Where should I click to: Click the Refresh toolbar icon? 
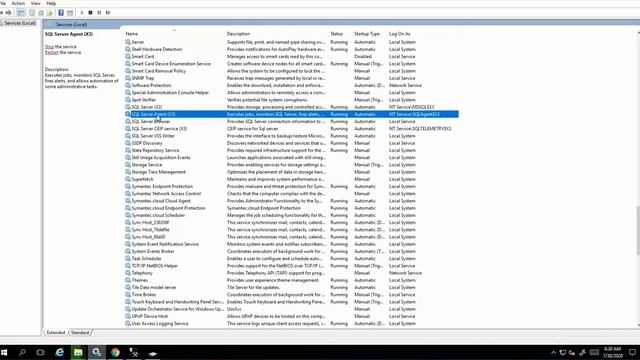pyautogui.click(x=41, y=13)
